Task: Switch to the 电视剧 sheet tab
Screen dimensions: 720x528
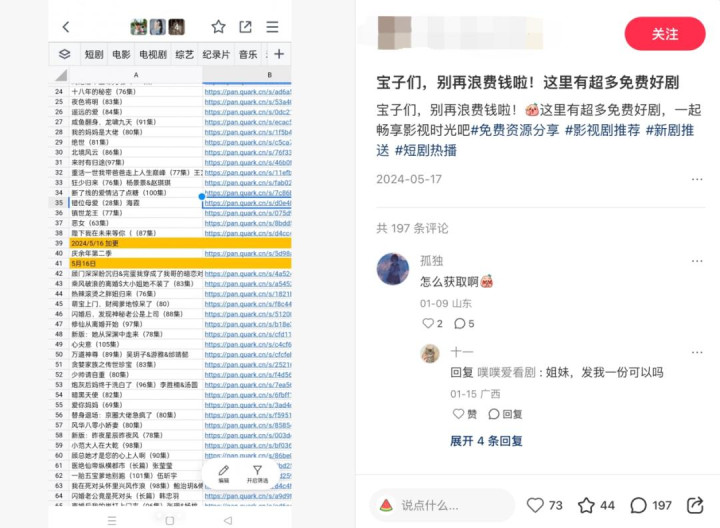Action: coord(153,55)
